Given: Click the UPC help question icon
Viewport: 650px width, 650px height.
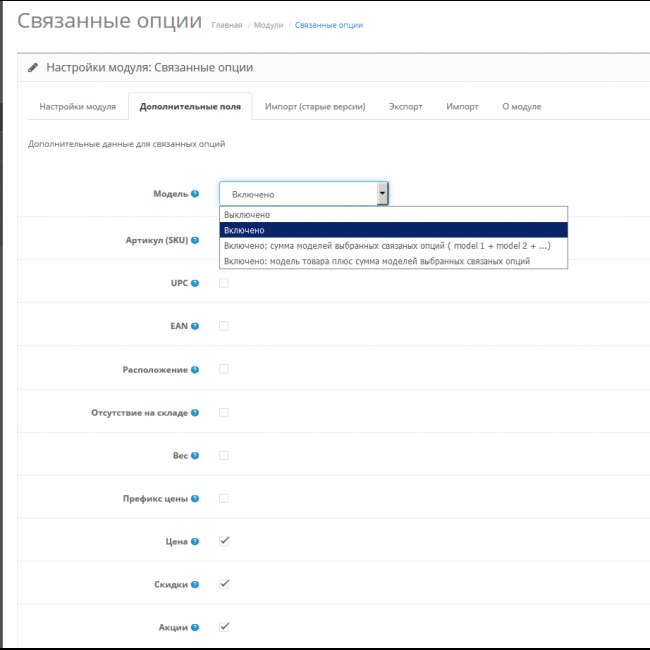Looking at the screenshot, I should (x=195, y=283).
